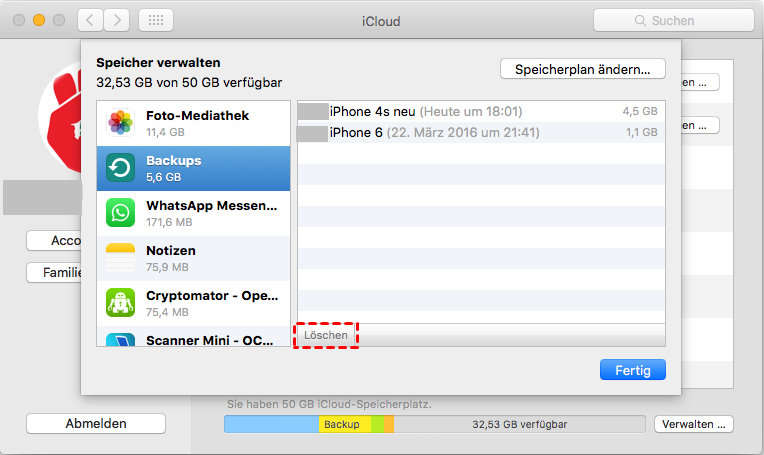Click the Cryptomator robot icon
Viewport: 764px width, 455px height.
point(121,303)
